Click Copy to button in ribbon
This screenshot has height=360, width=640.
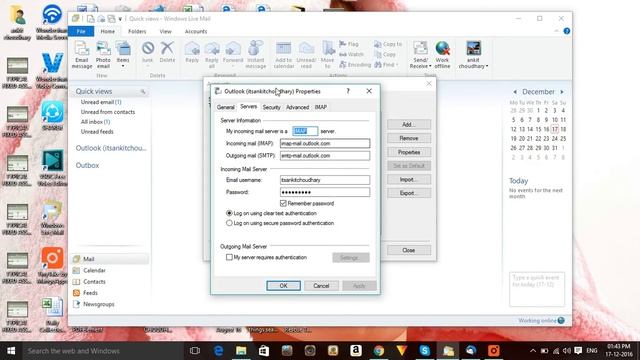pos(388,44)
